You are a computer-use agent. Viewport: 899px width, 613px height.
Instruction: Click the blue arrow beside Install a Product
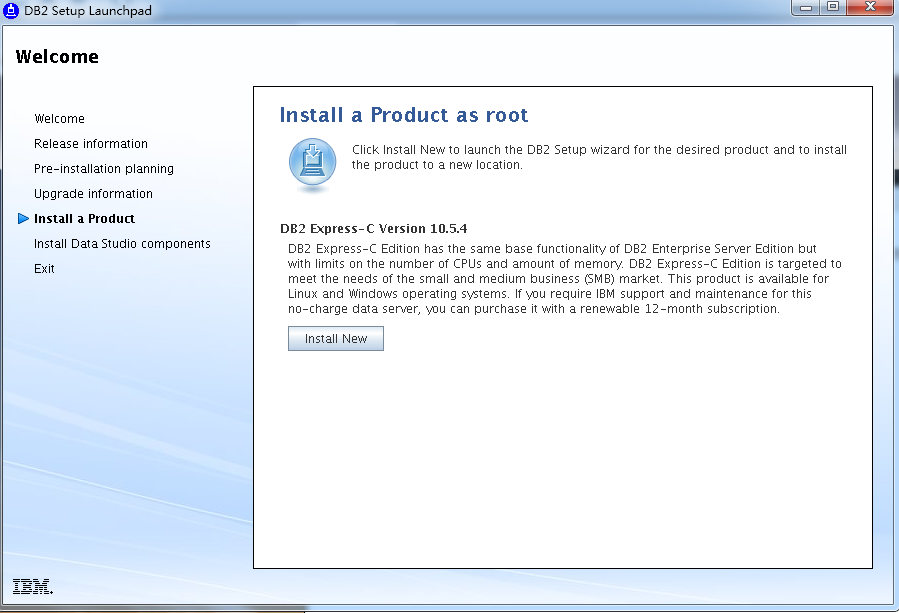point(23,218)
